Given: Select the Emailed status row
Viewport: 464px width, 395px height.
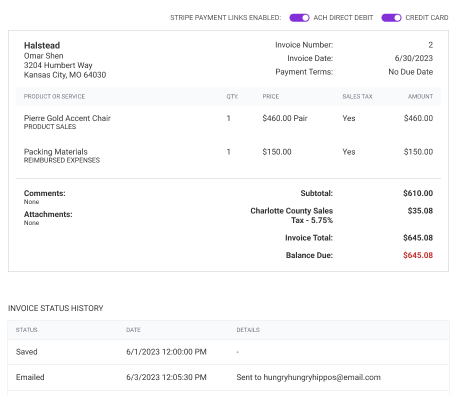Looking at the screenshot, I should [228, 377].
